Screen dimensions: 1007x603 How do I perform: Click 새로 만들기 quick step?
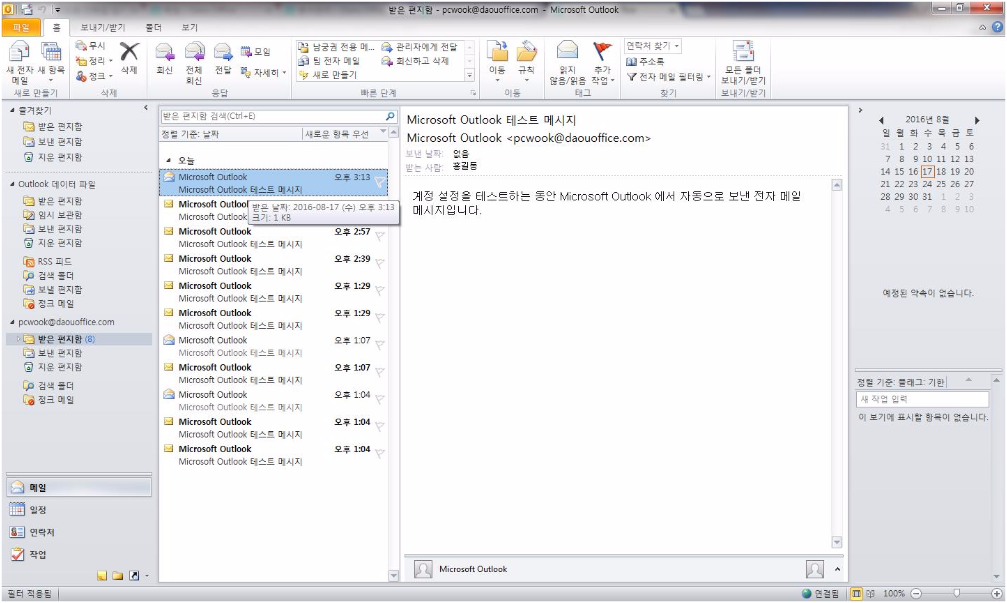point(328,75)
